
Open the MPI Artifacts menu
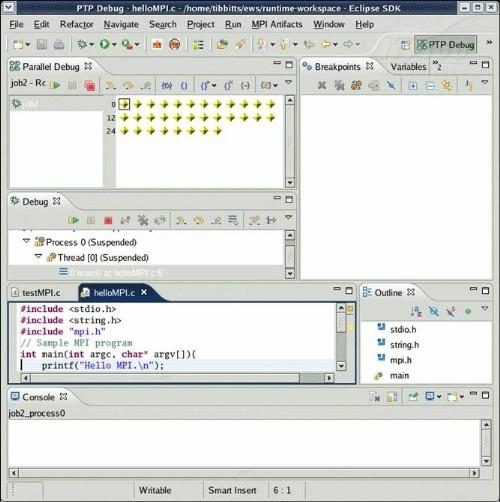coord(277,24)
